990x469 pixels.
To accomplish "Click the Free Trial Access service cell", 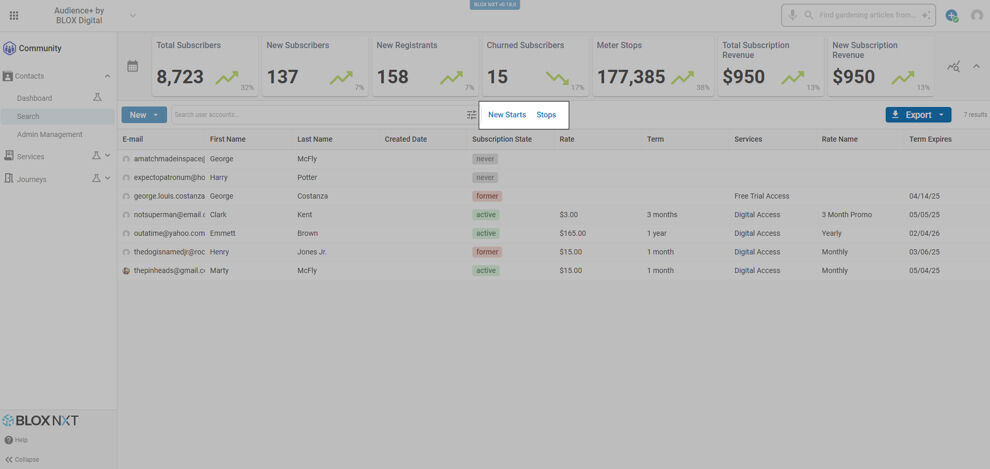I will click(761, 196).
